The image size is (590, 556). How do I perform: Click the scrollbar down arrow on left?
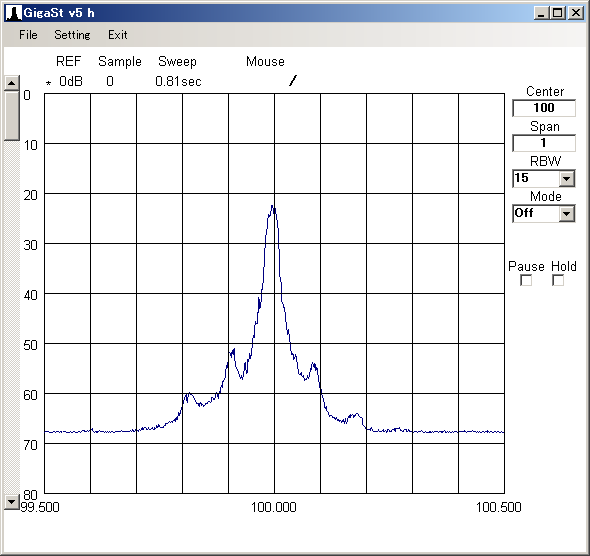(x=12, y=502)
